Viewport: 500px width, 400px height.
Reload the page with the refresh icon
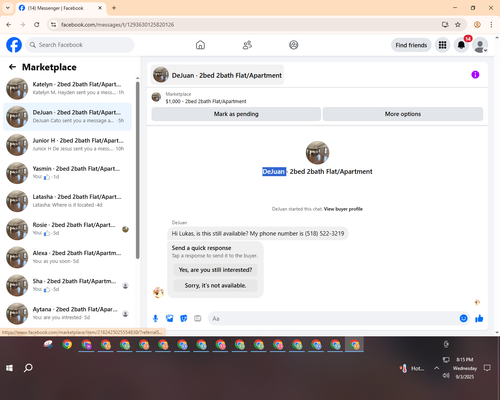click(x=37, y=25)
